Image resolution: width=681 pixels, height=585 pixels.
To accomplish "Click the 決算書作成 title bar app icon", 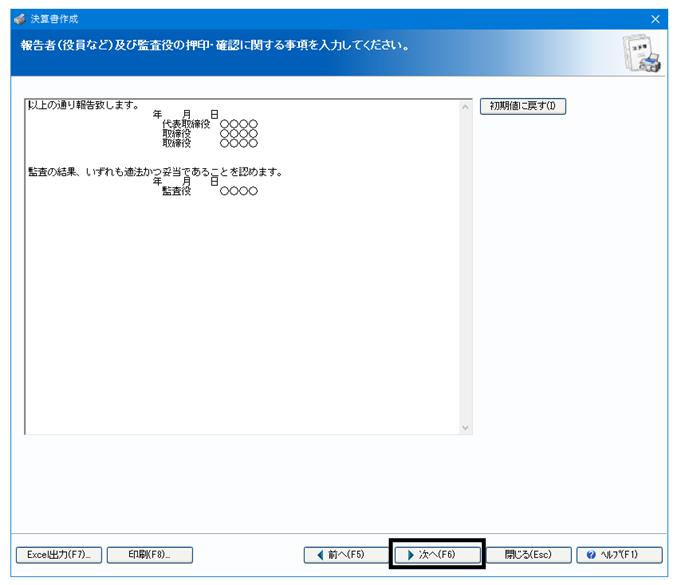I will (20, 19).
